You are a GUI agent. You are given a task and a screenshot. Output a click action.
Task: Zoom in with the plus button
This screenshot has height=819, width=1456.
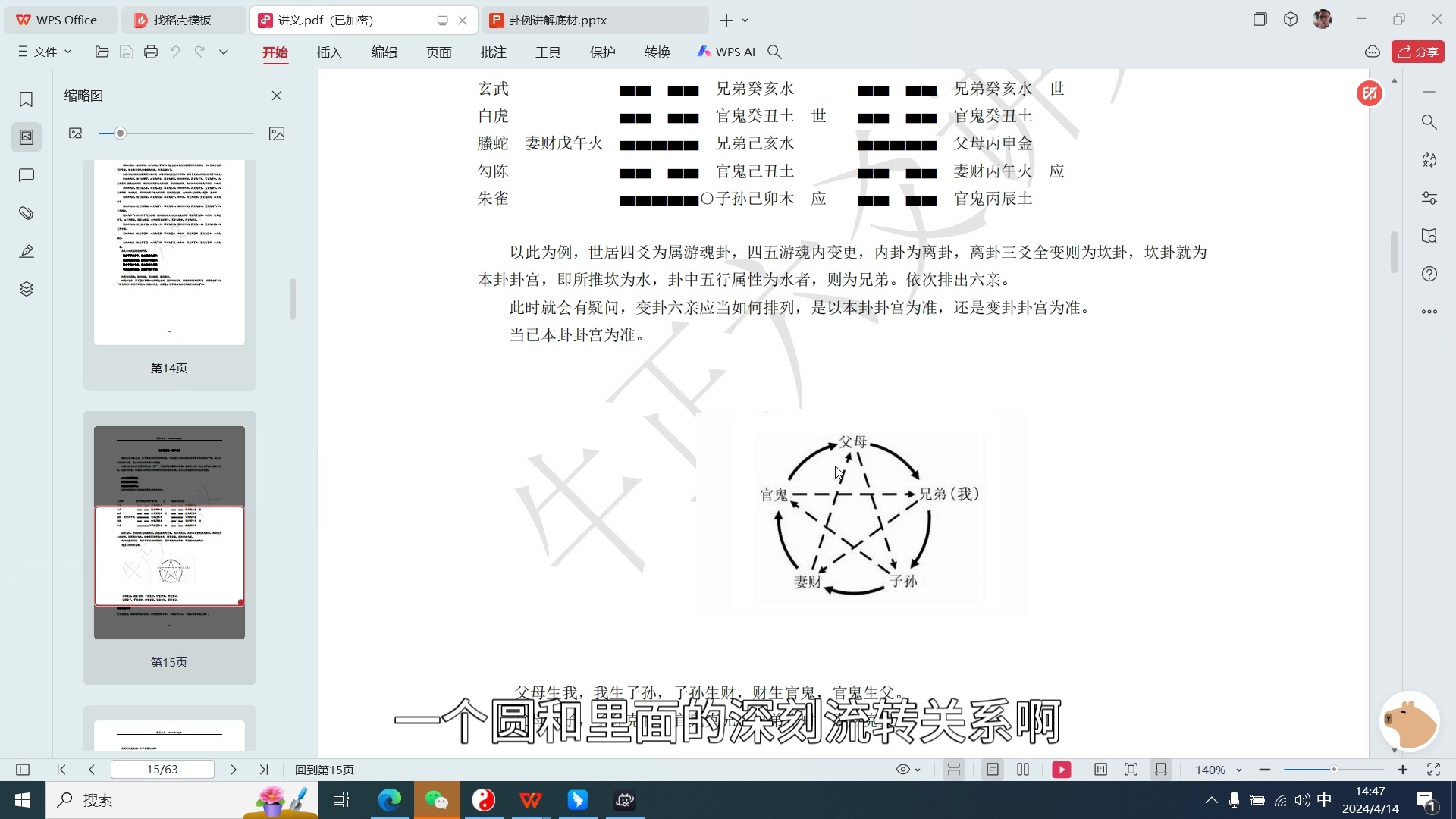1403,770
